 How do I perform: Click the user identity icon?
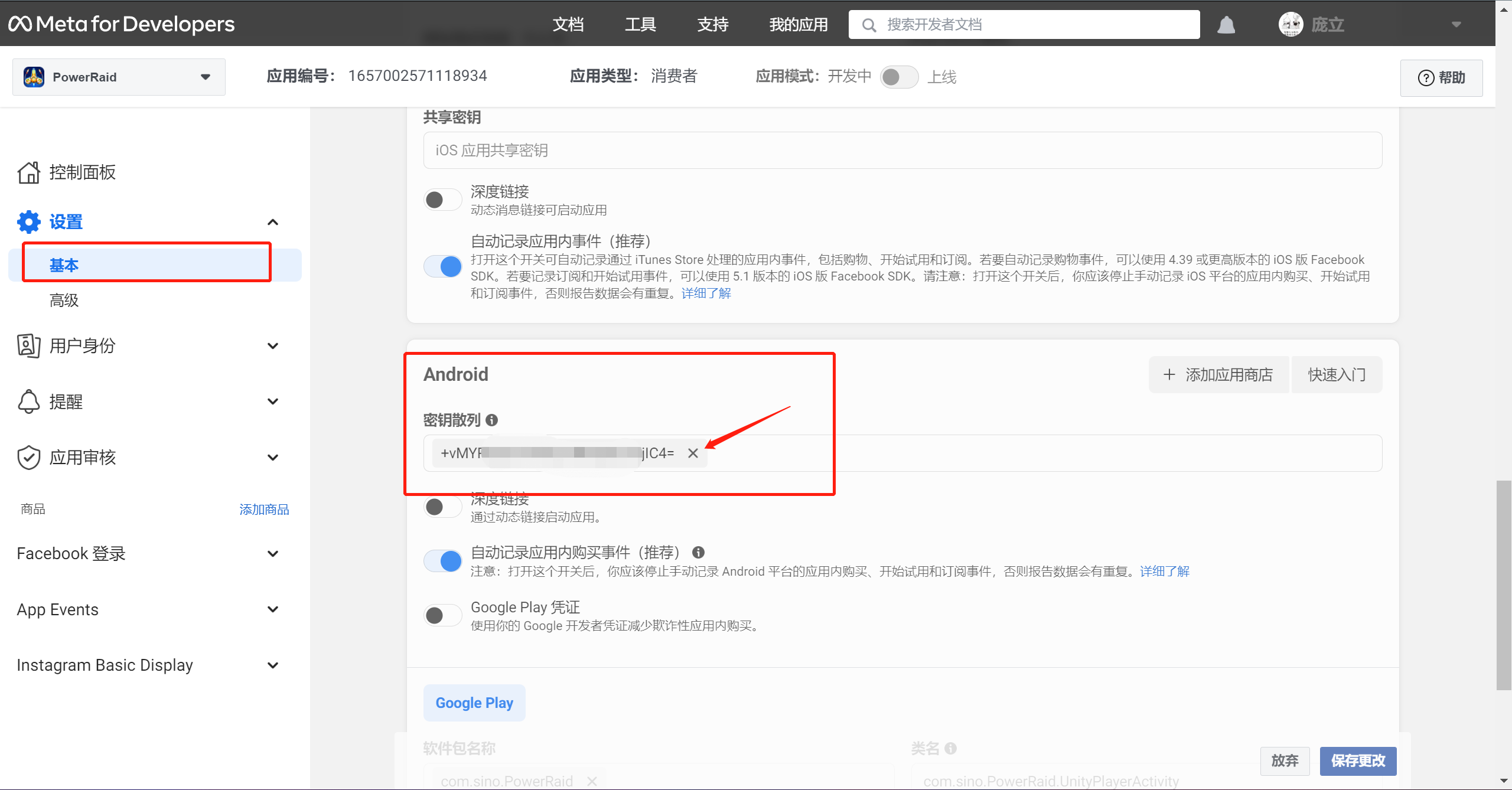point(28,345)
